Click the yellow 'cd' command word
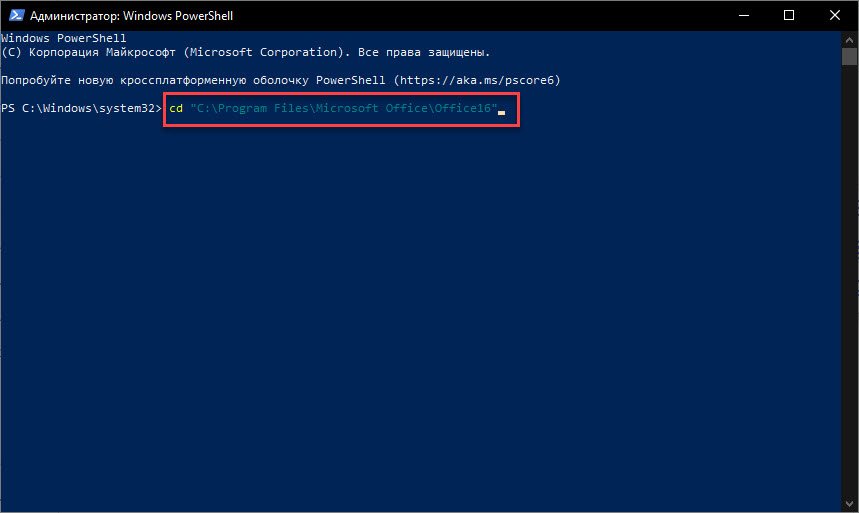 tap(176, 108)
